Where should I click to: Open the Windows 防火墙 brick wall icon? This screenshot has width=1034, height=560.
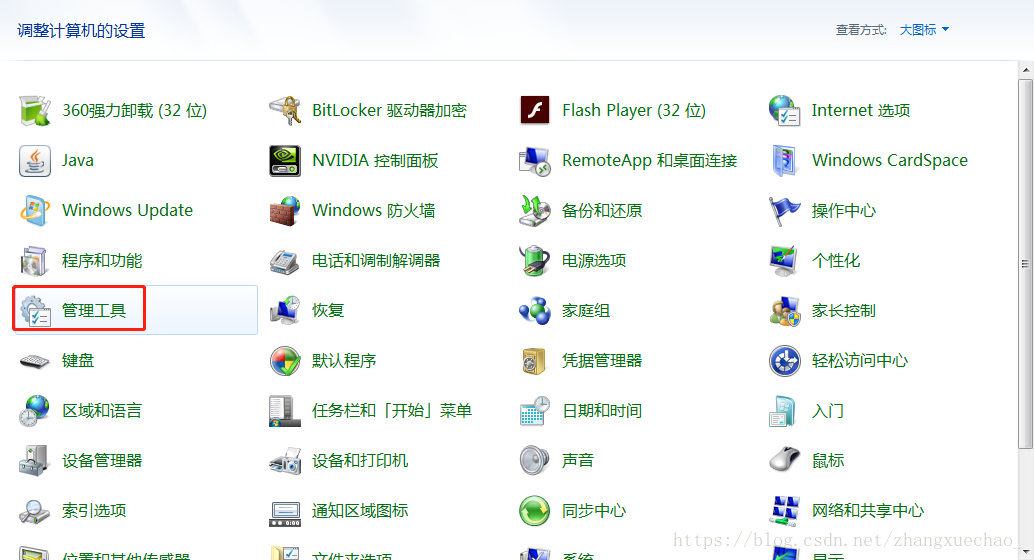[285, 210]
